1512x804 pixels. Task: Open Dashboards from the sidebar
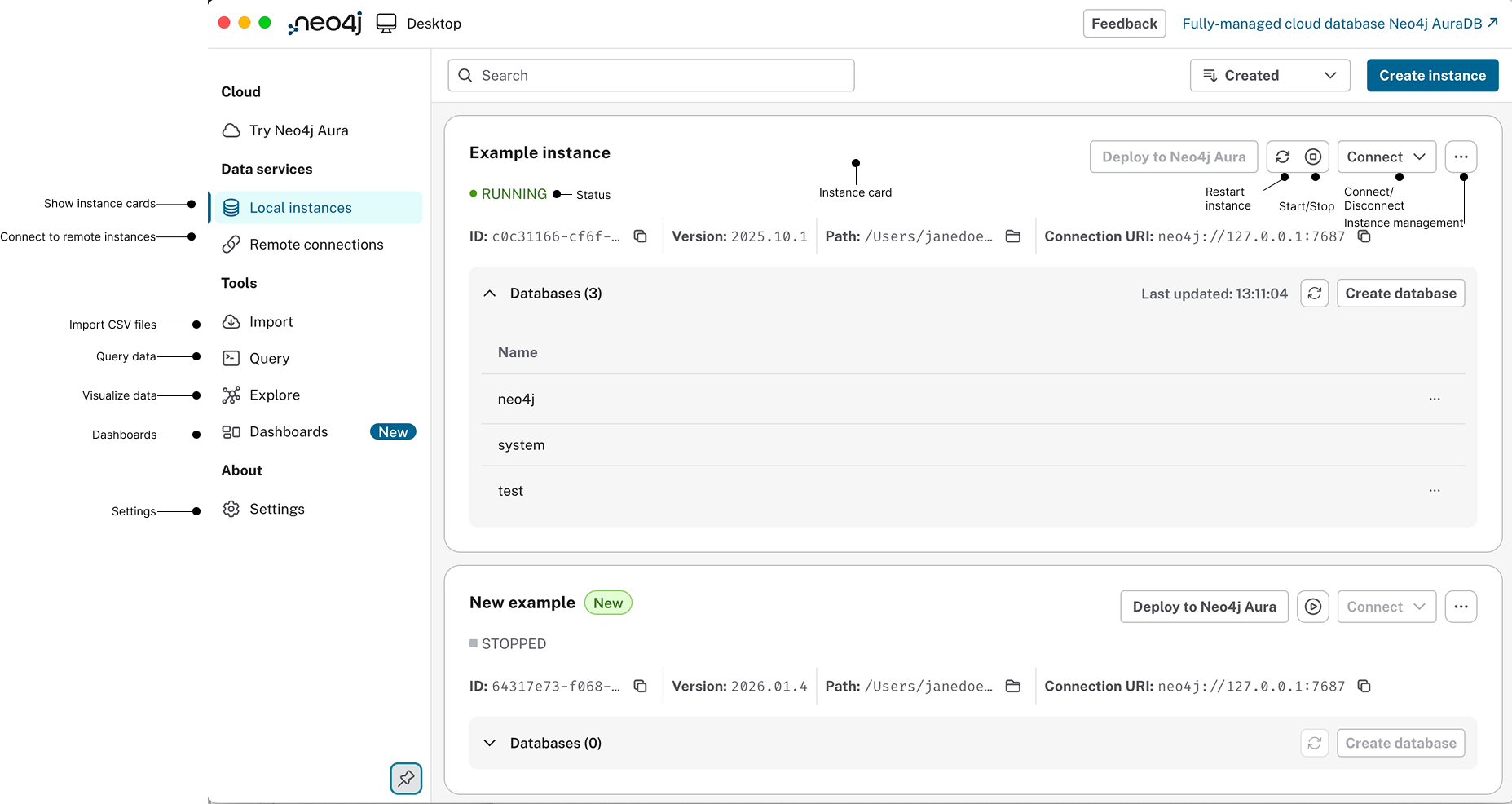coord(289,432)
